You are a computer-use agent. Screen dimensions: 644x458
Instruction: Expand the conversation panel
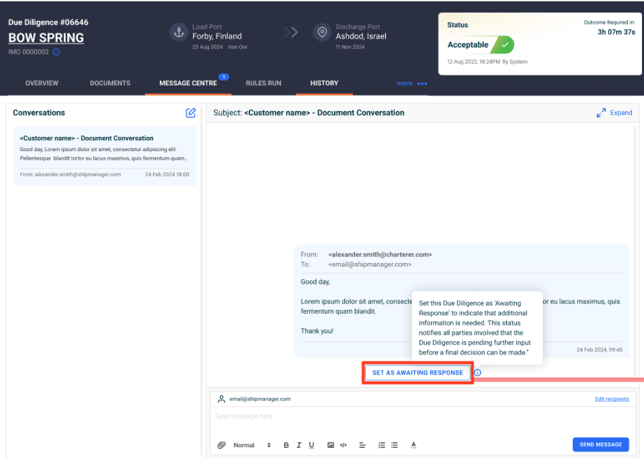click(x=614, y=113)
